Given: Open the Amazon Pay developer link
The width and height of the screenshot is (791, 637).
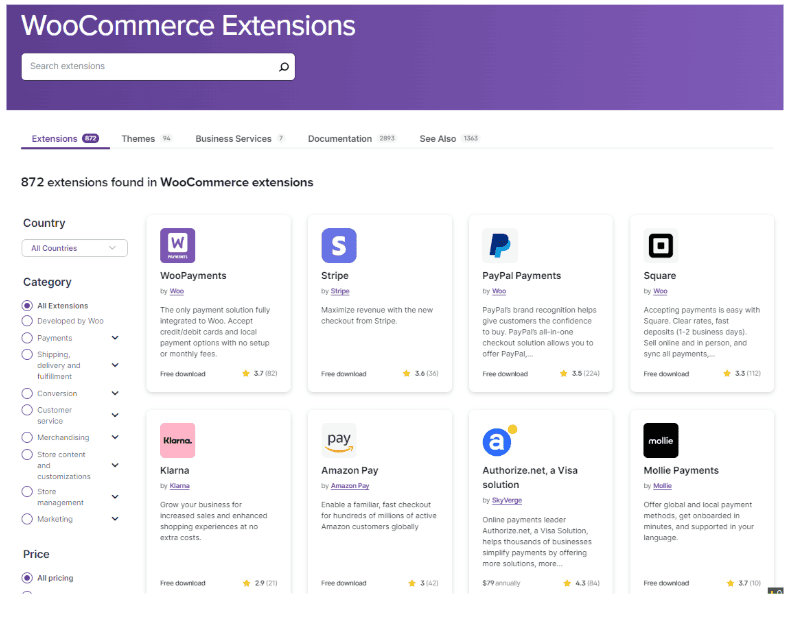Looking at the screenshot, I should point(350,486).
